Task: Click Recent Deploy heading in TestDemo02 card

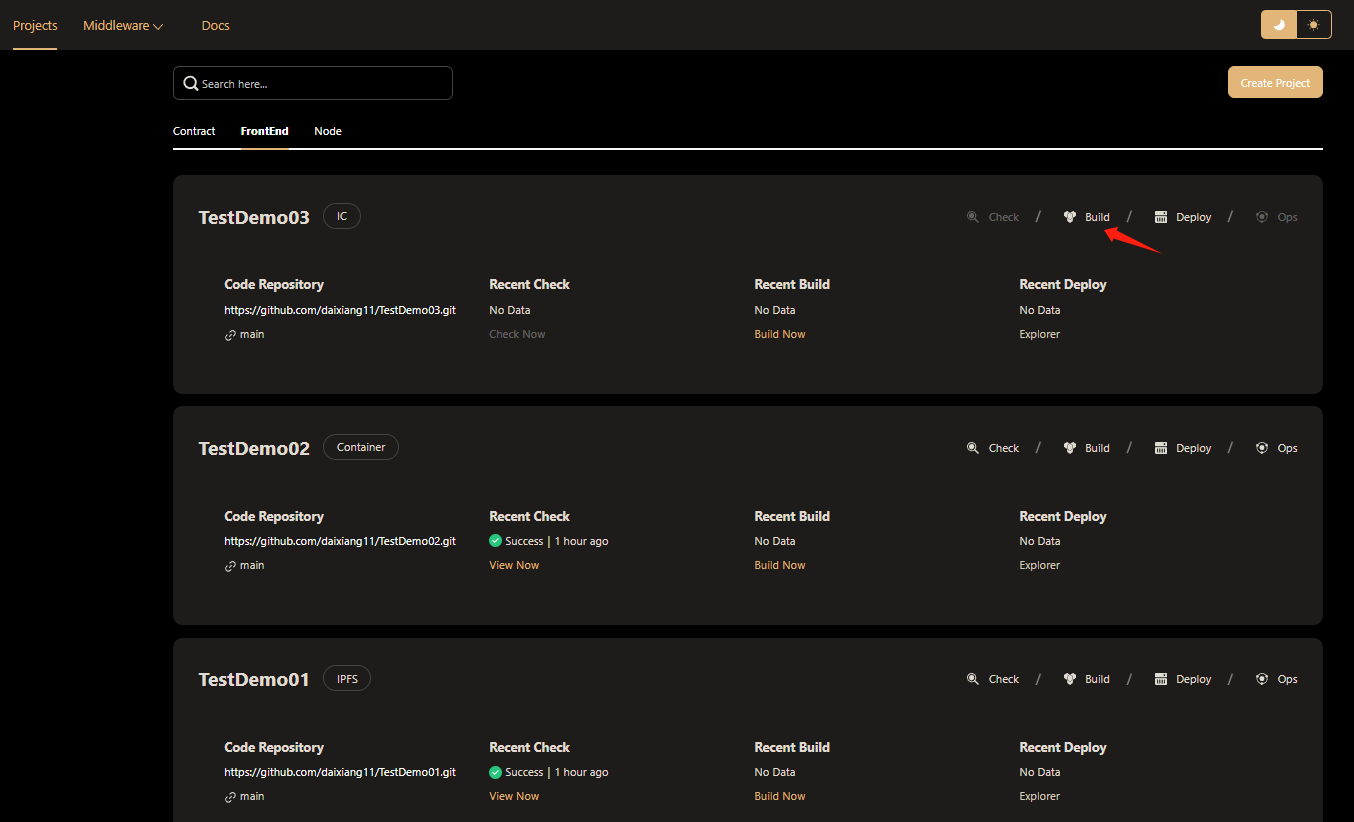Action: [x=1063, y=516]
